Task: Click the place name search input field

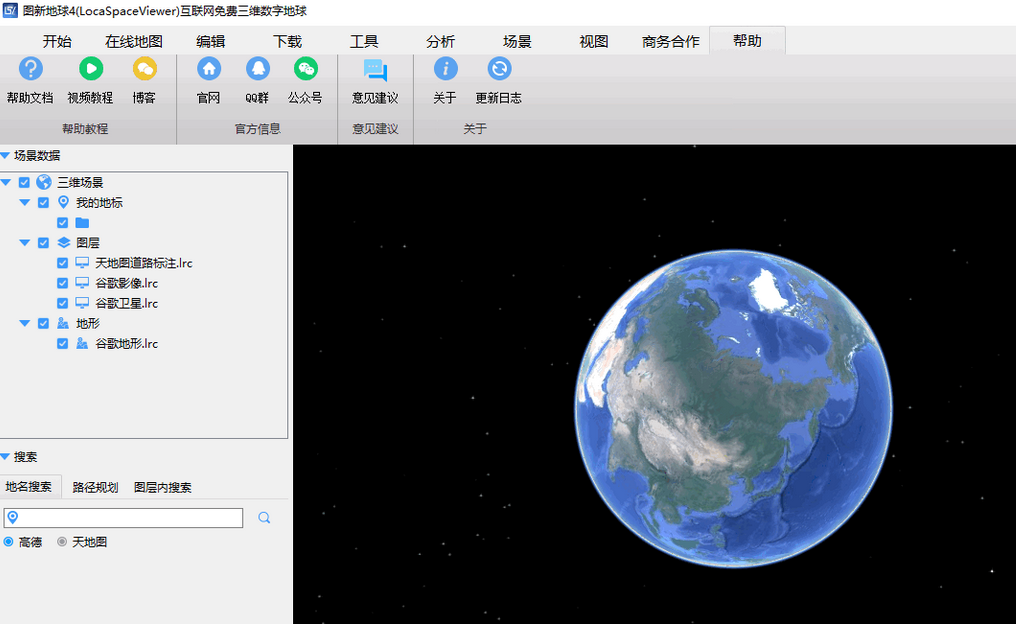Action: [x=123, y=518]
